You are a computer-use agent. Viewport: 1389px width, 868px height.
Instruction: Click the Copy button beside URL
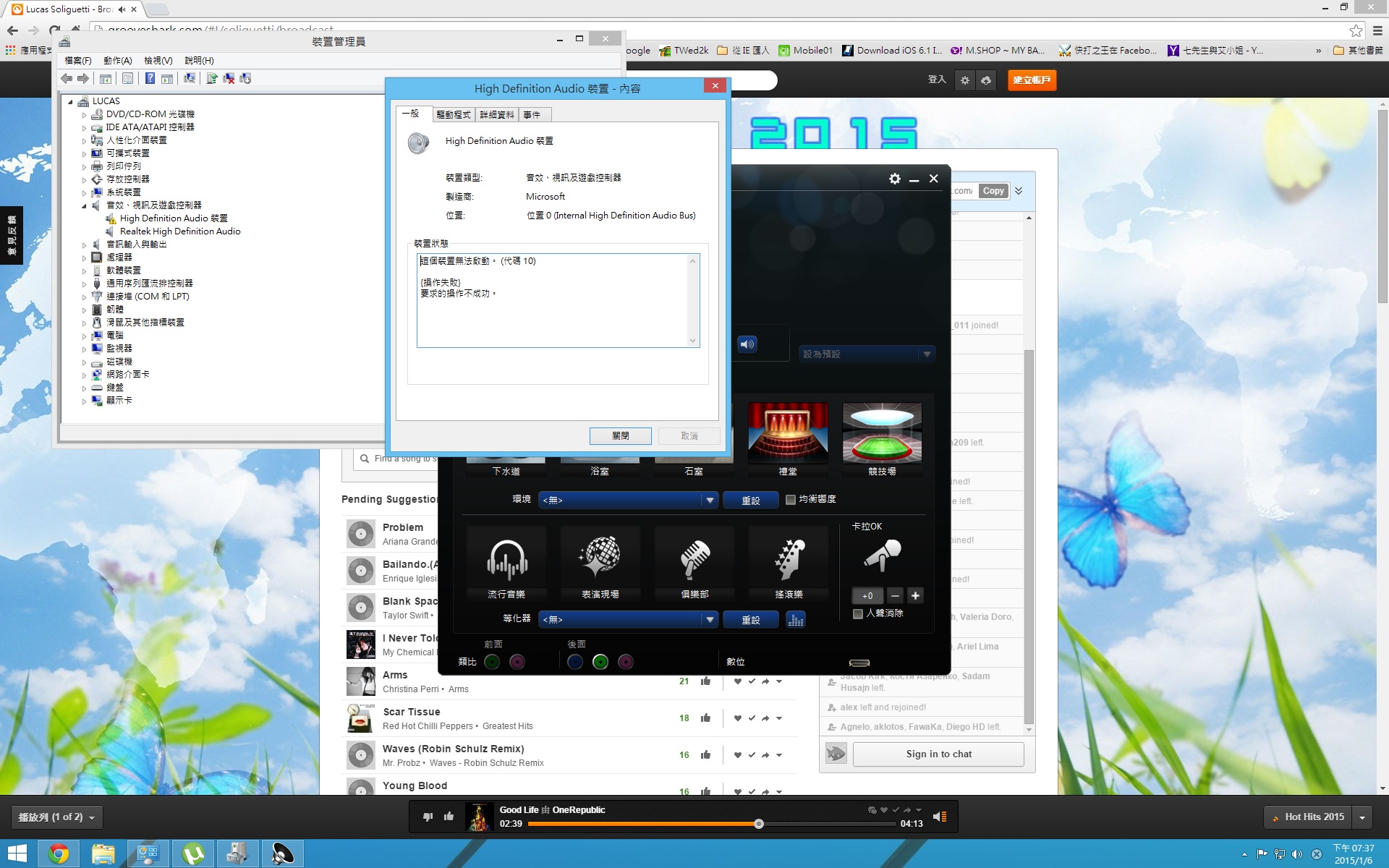pyautogui.click(x=993, y=191)
